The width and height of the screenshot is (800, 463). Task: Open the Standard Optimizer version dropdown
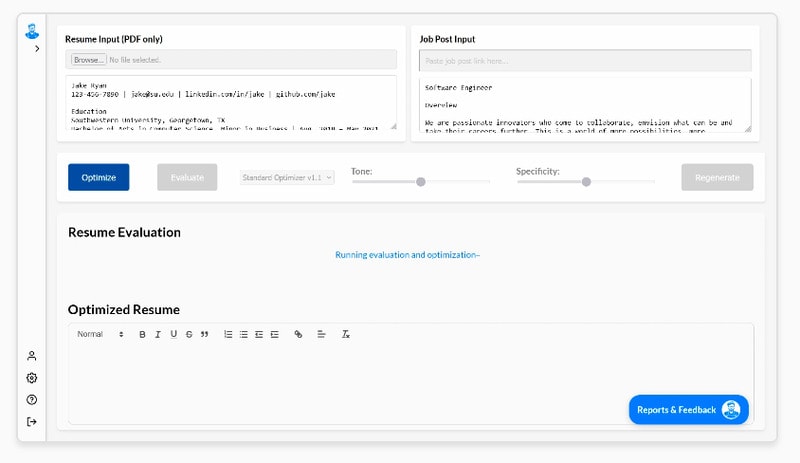287,177
